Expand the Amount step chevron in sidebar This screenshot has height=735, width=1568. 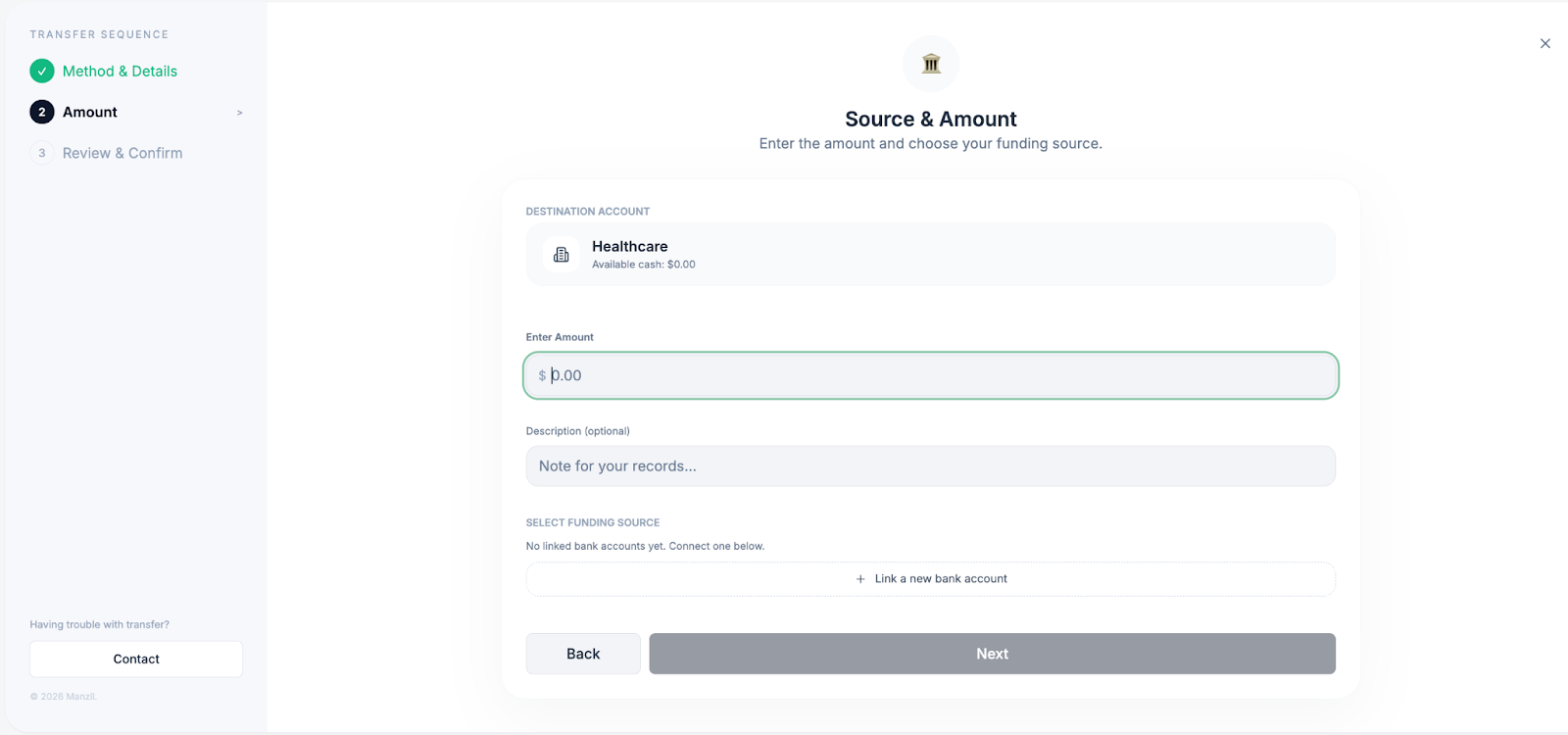[x=240, y=113]
